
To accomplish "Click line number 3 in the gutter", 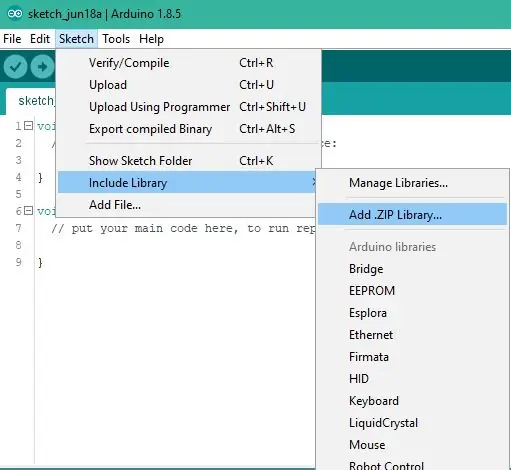I will pos(19,160).
